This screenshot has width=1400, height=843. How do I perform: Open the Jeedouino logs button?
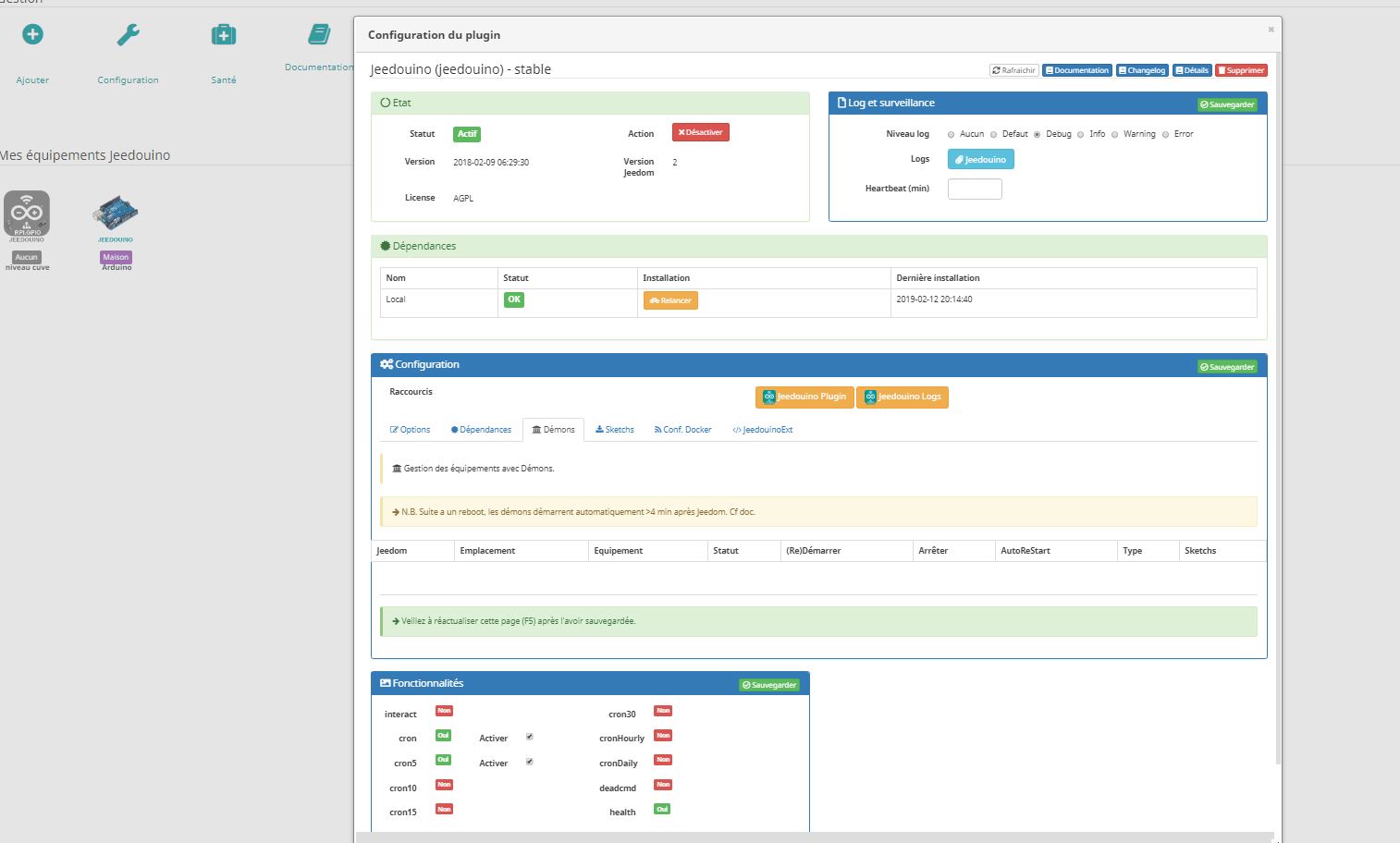980,160
